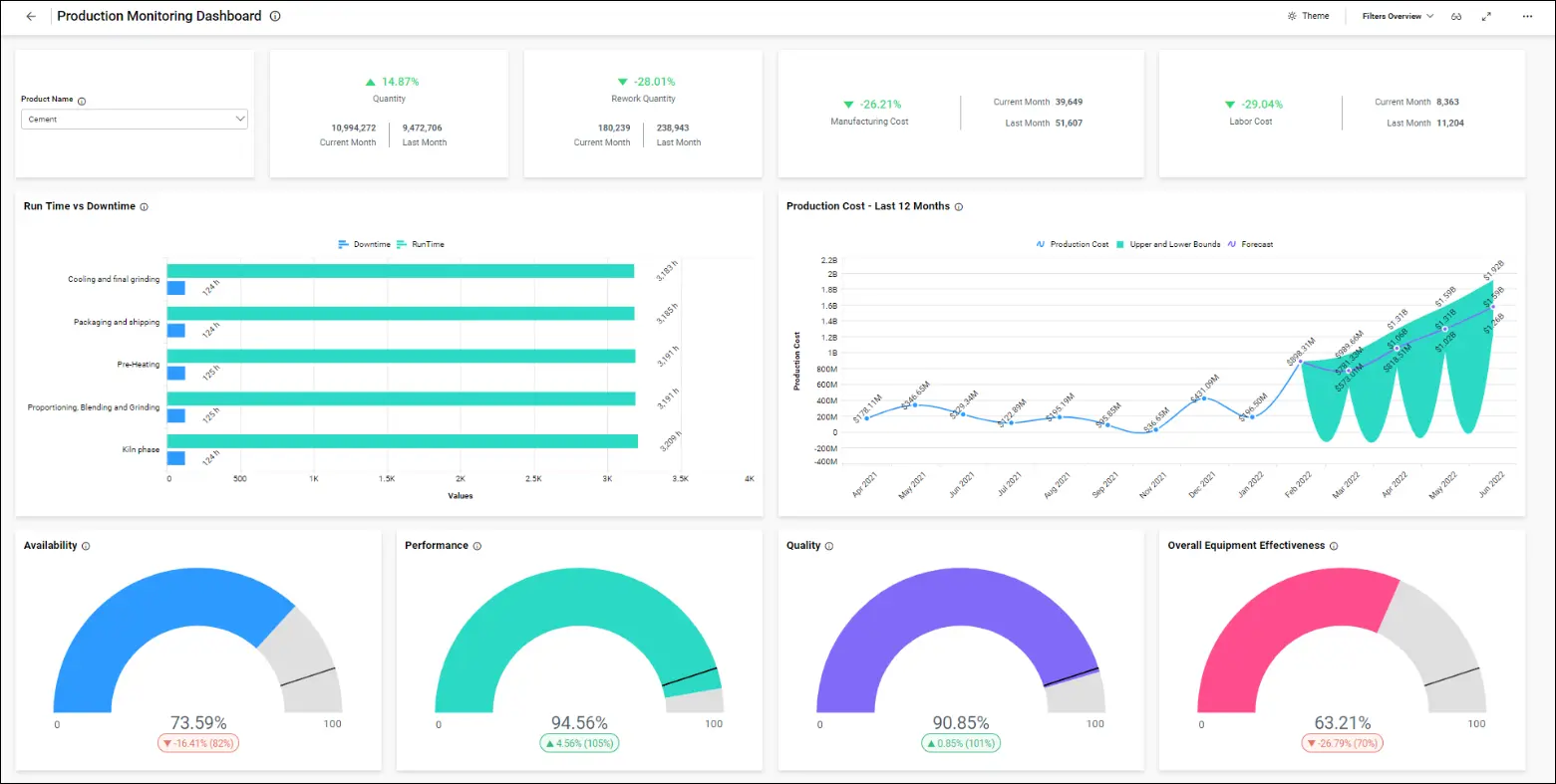Click the info icon next to Product Name
1556x784 pixels.
[x=82, y=101]
